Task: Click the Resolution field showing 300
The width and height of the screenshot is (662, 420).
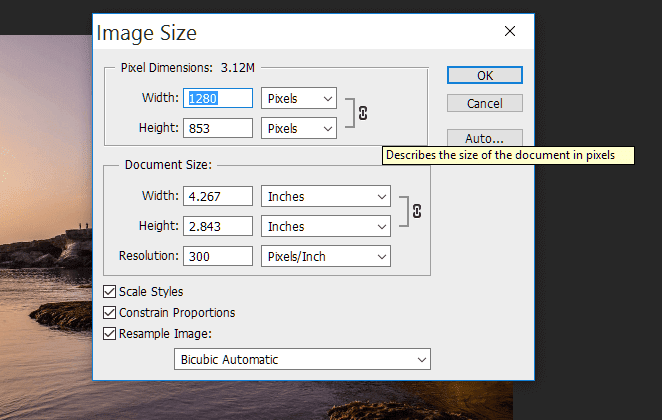Action: pos(218,256)
